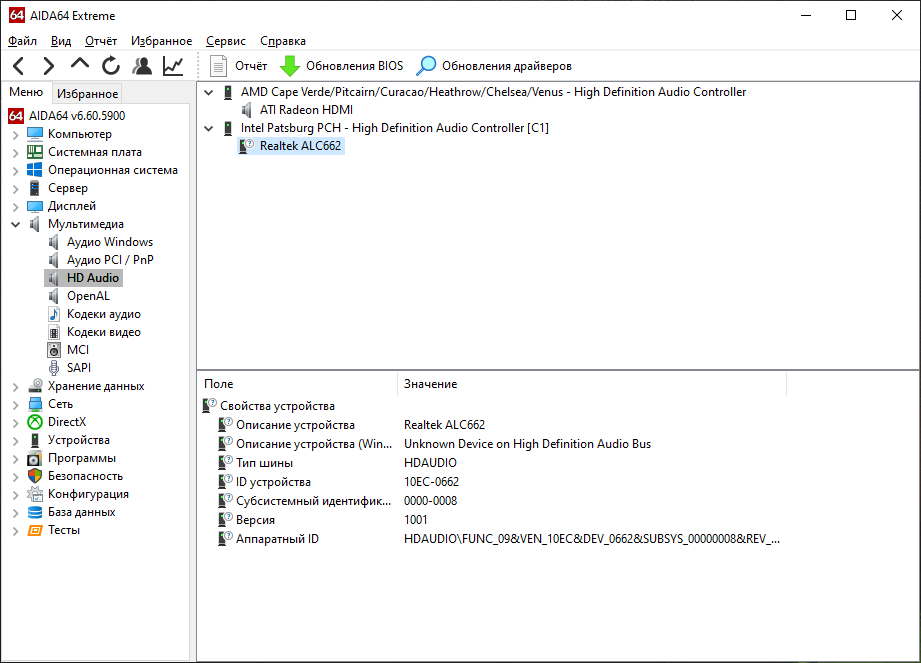Select OpenAL in the sidebar
This screenshot has width=921, height=663.
tap(88, 296)
